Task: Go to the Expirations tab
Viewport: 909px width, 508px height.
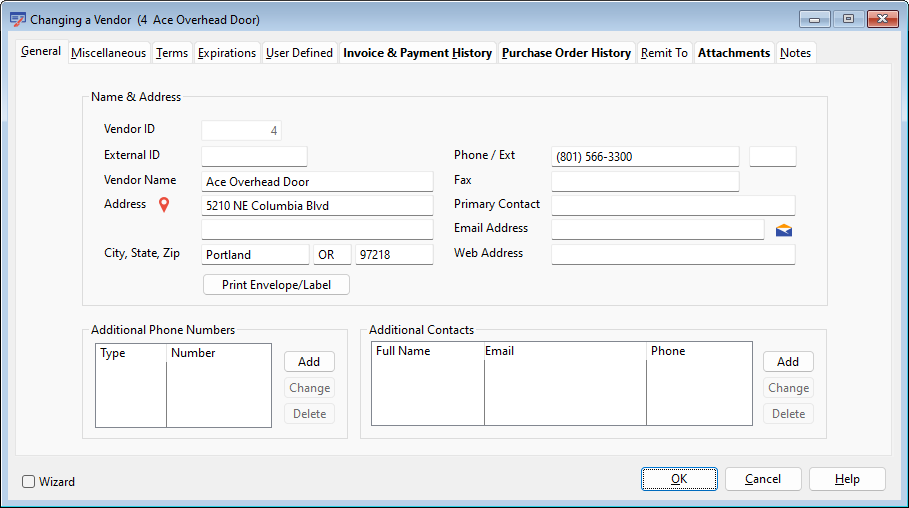Action: click(227, 53)
